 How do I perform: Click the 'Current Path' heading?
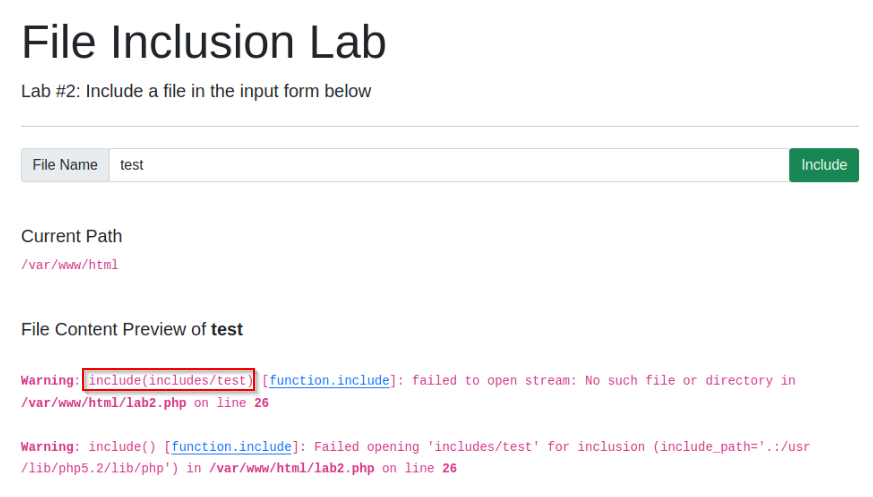pyautogui.click(x=71, y=236)
